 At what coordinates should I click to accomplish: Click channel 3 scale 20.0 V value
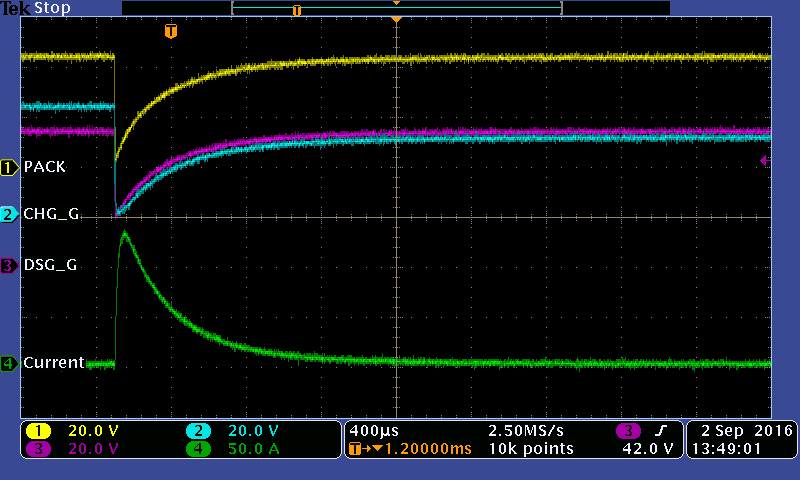click(x=93, y=449)
